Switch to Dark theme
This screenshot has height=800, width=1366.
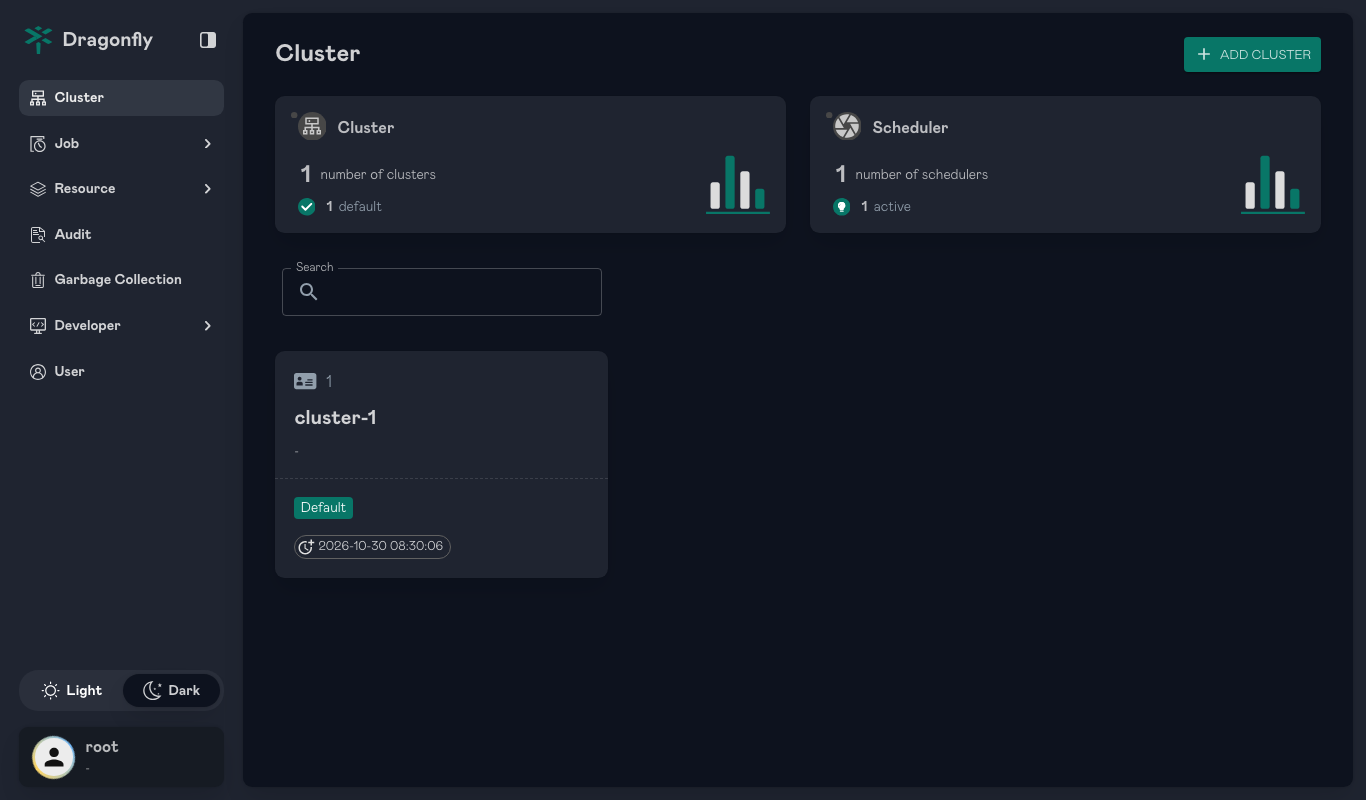click(x=171, y=691)
